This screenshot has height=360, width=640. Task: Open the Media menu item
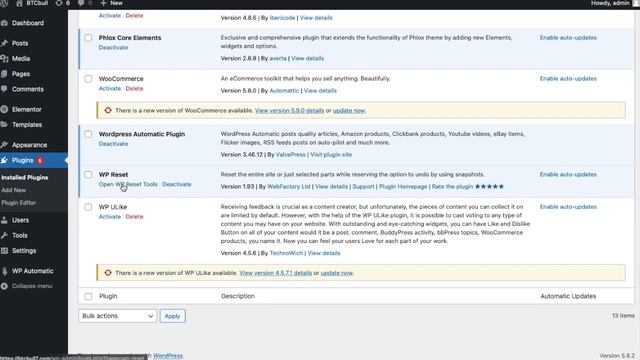pyautogui.click(x=21, y=59)
